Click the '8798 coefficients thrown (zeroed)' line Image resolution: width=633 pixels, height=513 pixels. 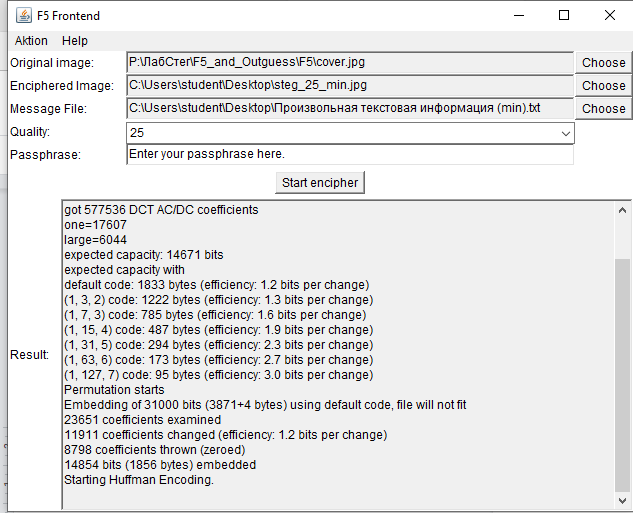point(155,450)
